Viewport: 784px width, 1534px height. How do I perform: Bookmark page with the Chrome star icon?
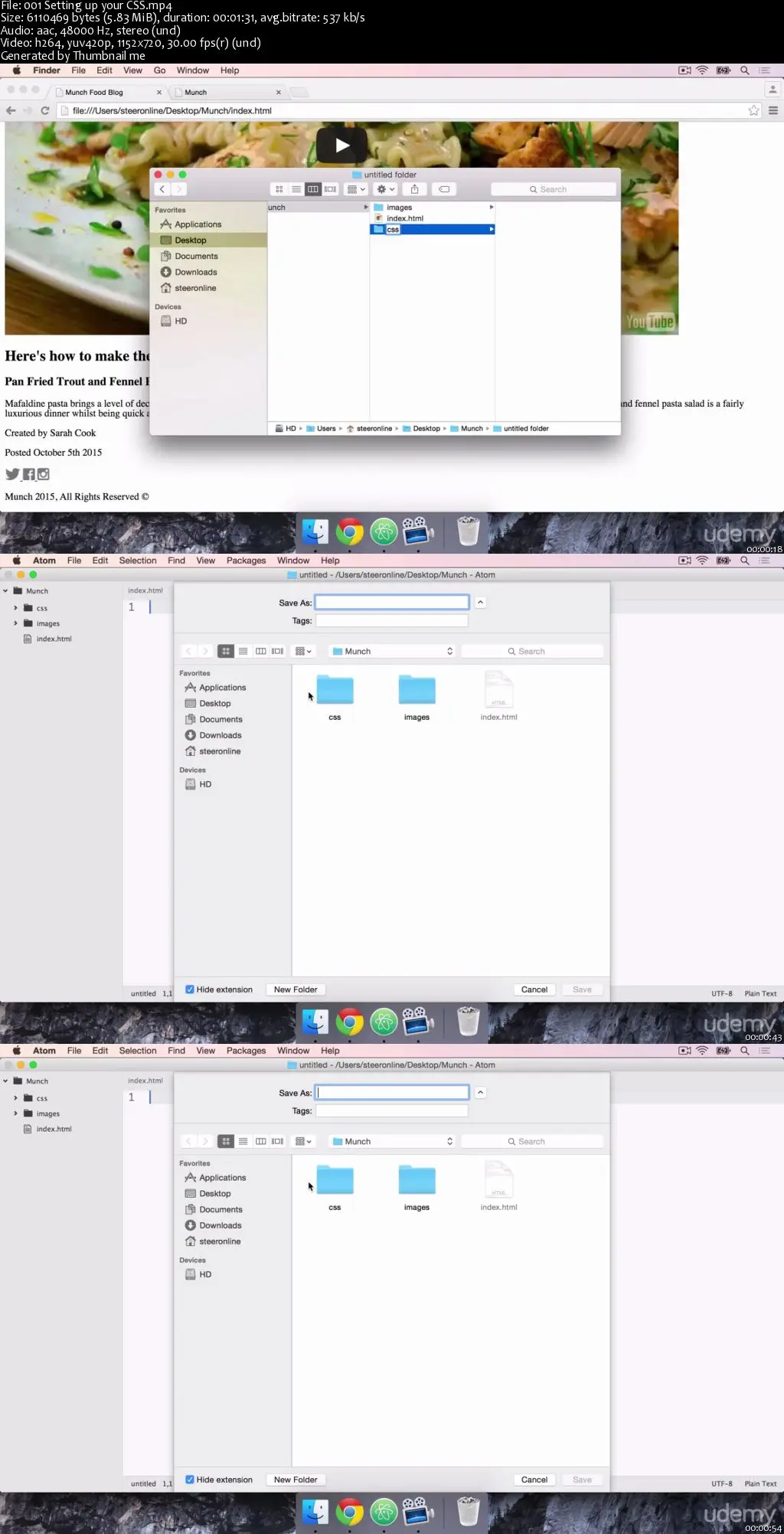753,110
